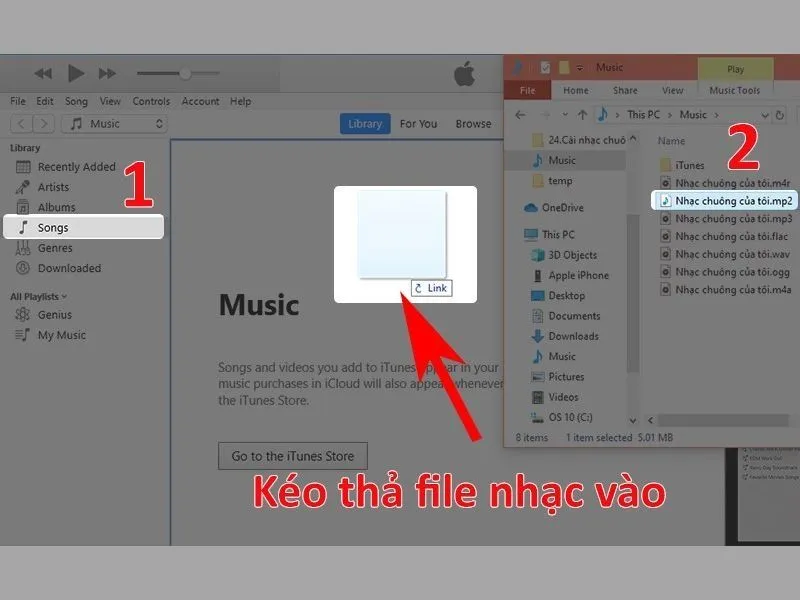
Task: Switch to the Library tab
Action: click(365, 123)
